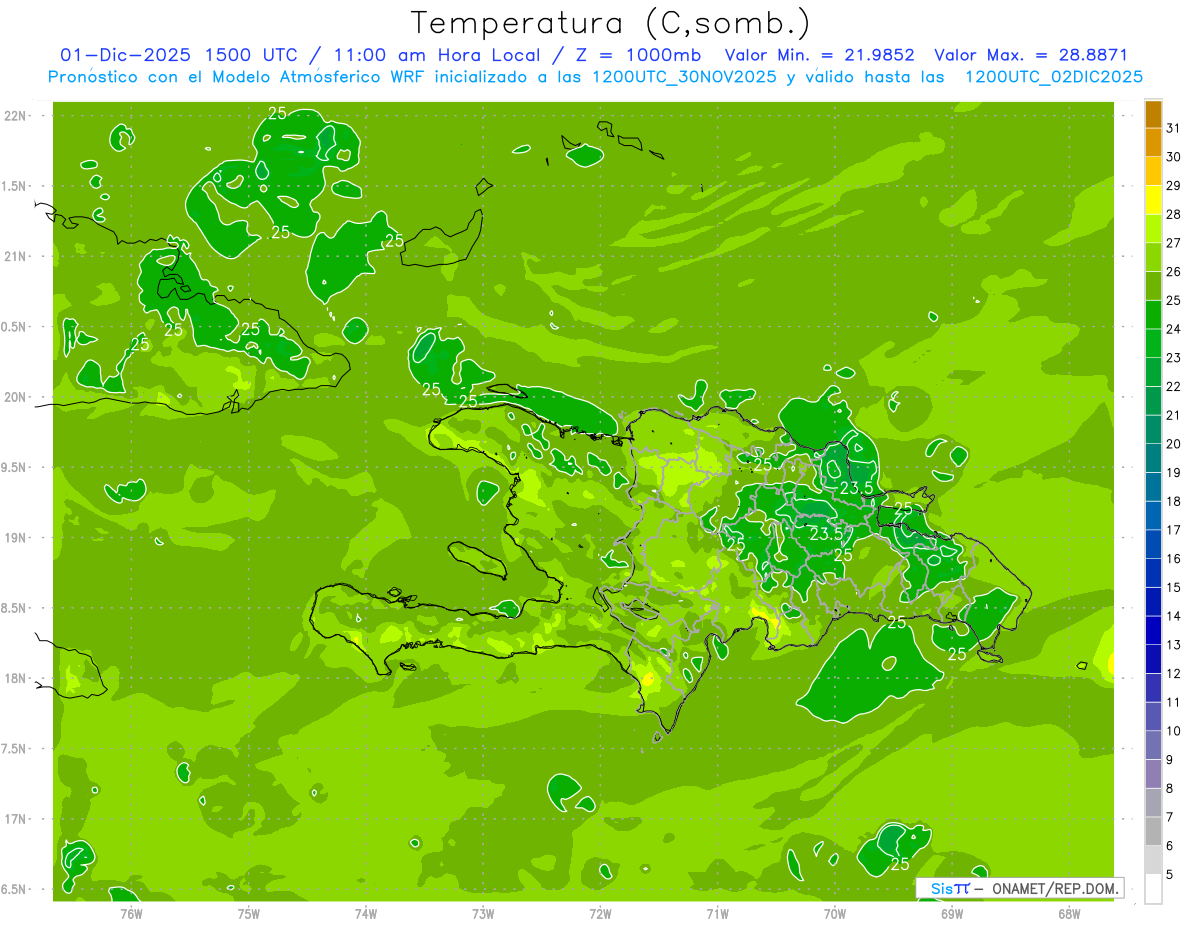Viewport: 1200px width, 927px height.
Task: Pick the blue swatch between legend 16 and 17
Action: coord(1153,545)
